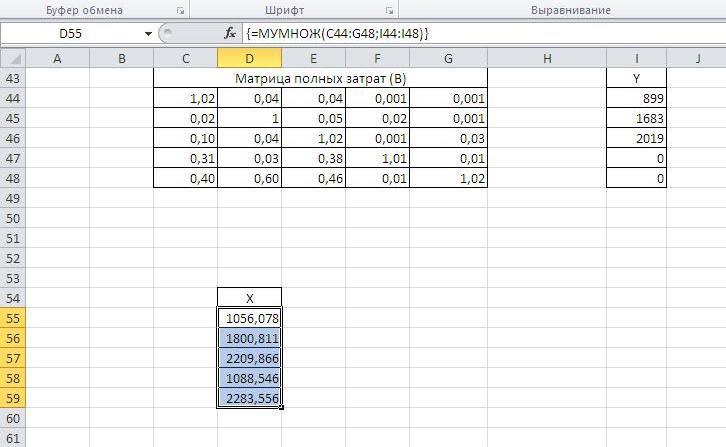726x447 pixels.
Task: Select column C header
Action: (x=185, y=59)
